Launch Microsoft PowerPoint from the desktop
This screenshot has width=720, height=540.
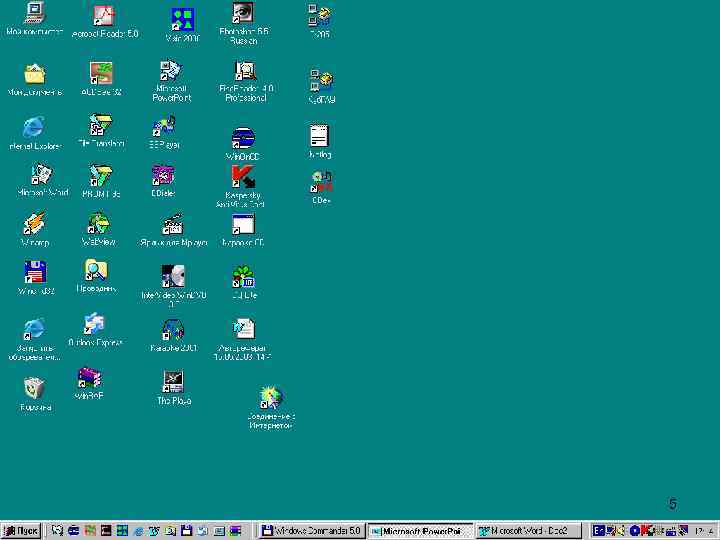(x=171, y=72)
